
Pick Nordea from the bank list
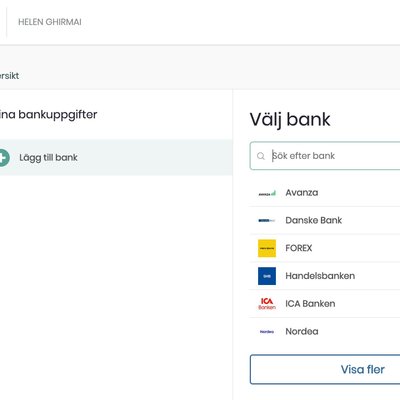coord(325,332)
